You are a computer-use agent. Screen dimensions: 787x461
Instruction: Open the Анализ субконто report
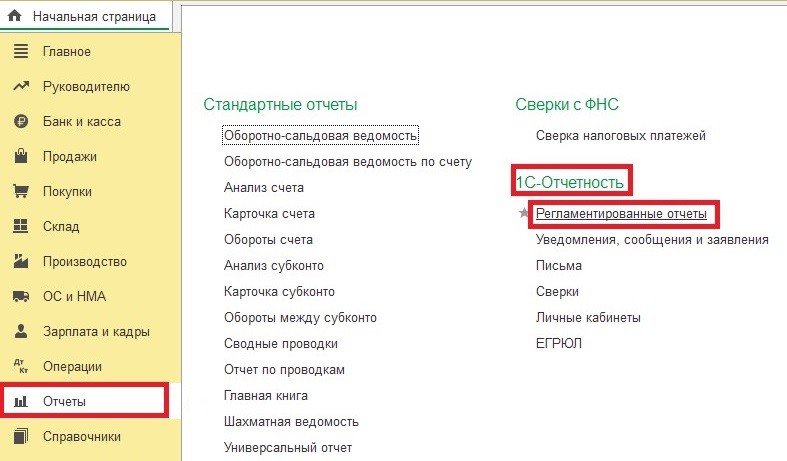[274, 266]
